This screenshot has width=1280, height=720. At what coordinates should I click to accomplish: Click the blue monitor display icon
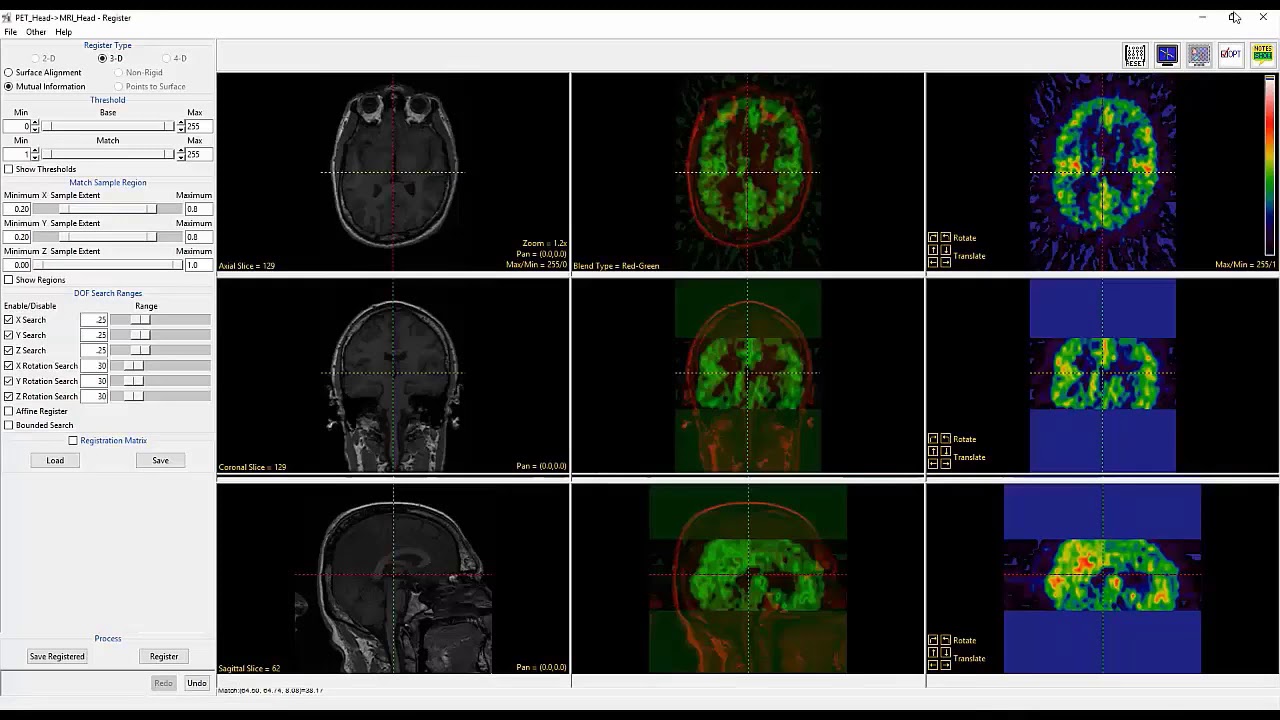point(1167,55)
